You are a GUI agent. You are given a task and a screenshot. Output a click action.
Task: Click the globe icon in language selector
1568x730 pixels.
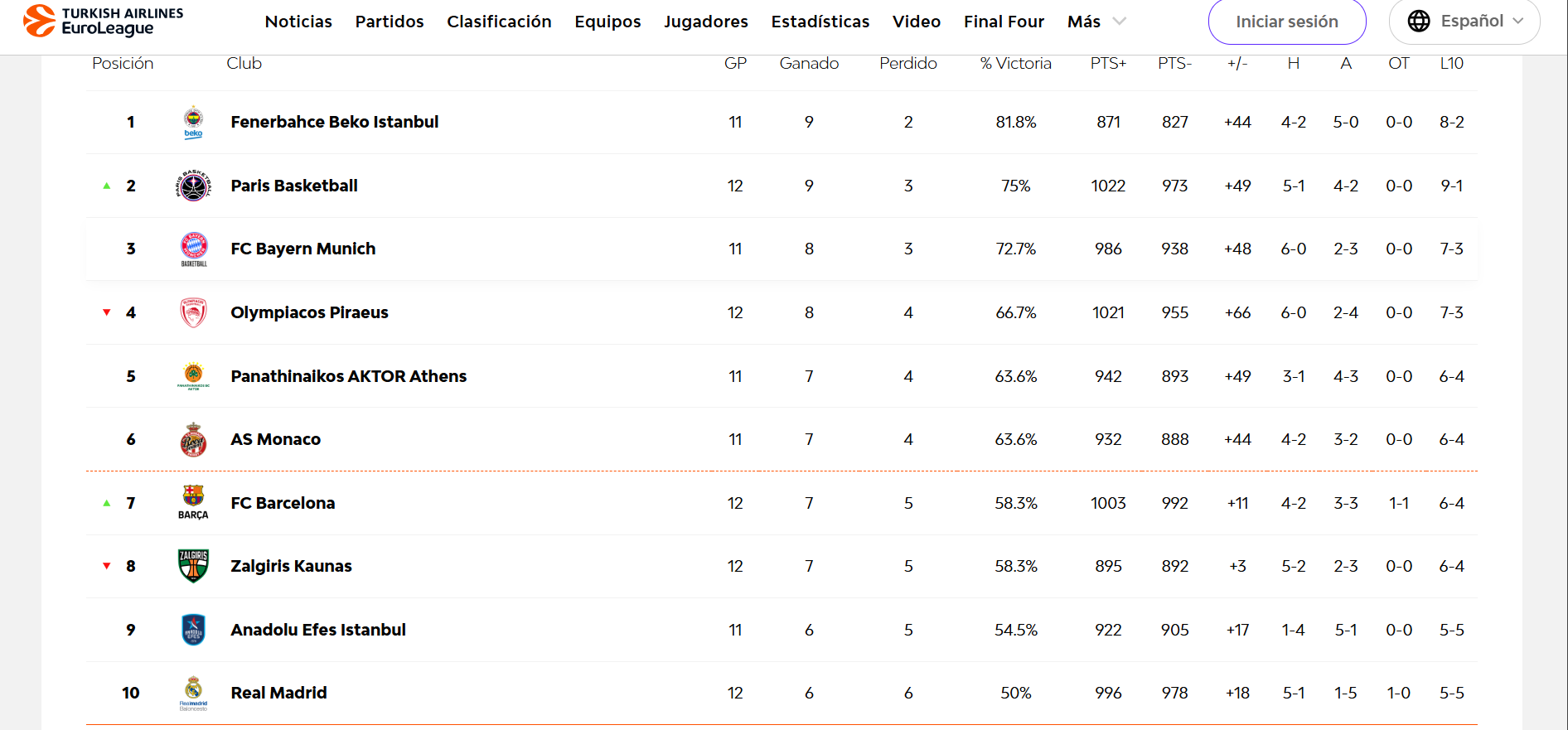point(1419,21)
